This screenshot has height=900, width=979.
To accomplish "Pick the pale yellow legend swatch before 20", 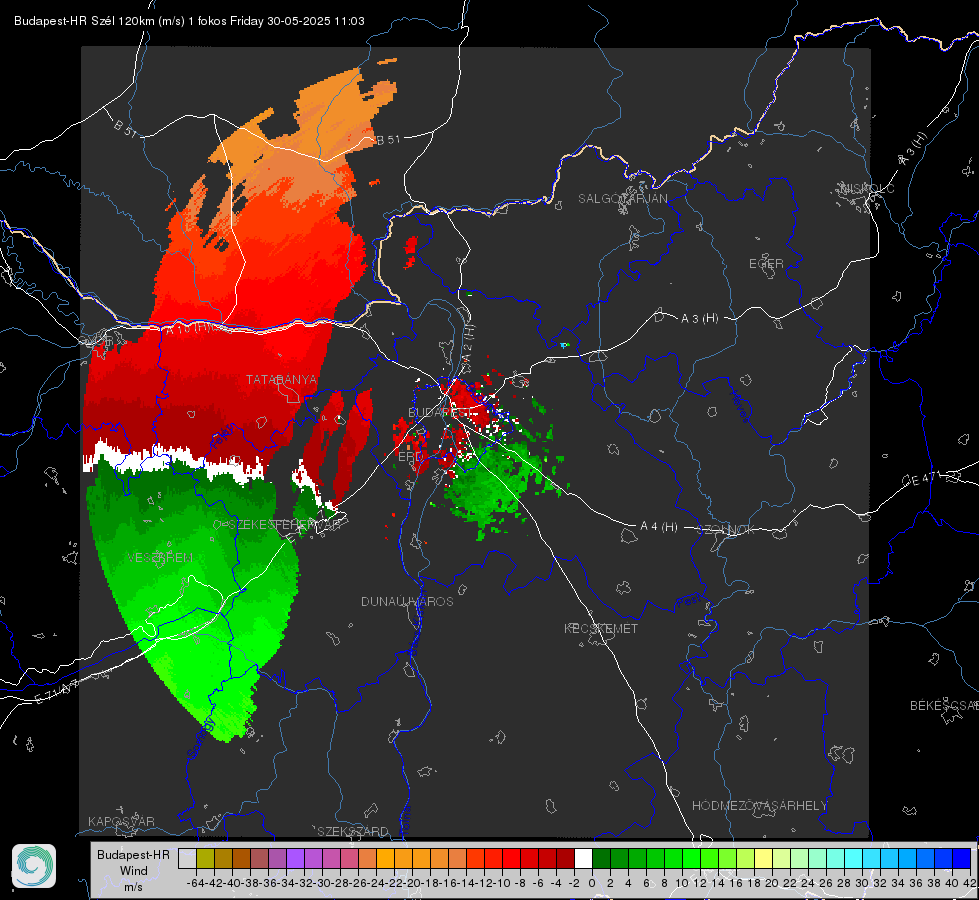I will 763,858.
